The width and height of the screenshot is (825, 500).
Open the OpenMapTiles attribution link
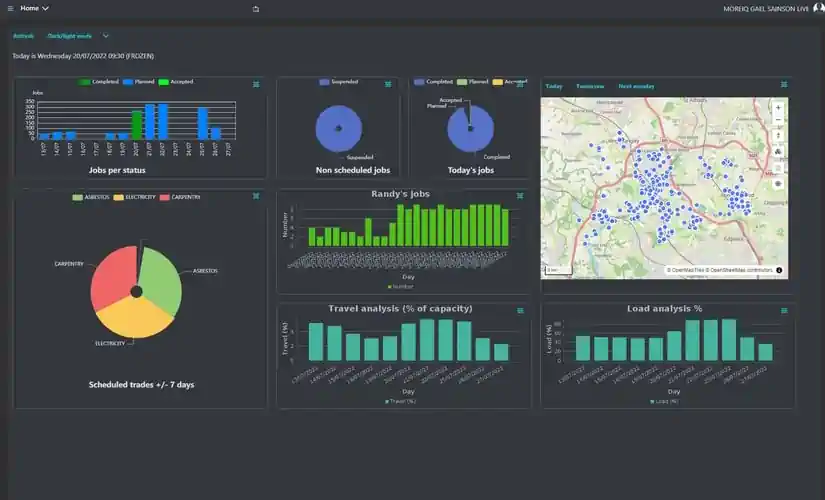[x=686, y=270]
